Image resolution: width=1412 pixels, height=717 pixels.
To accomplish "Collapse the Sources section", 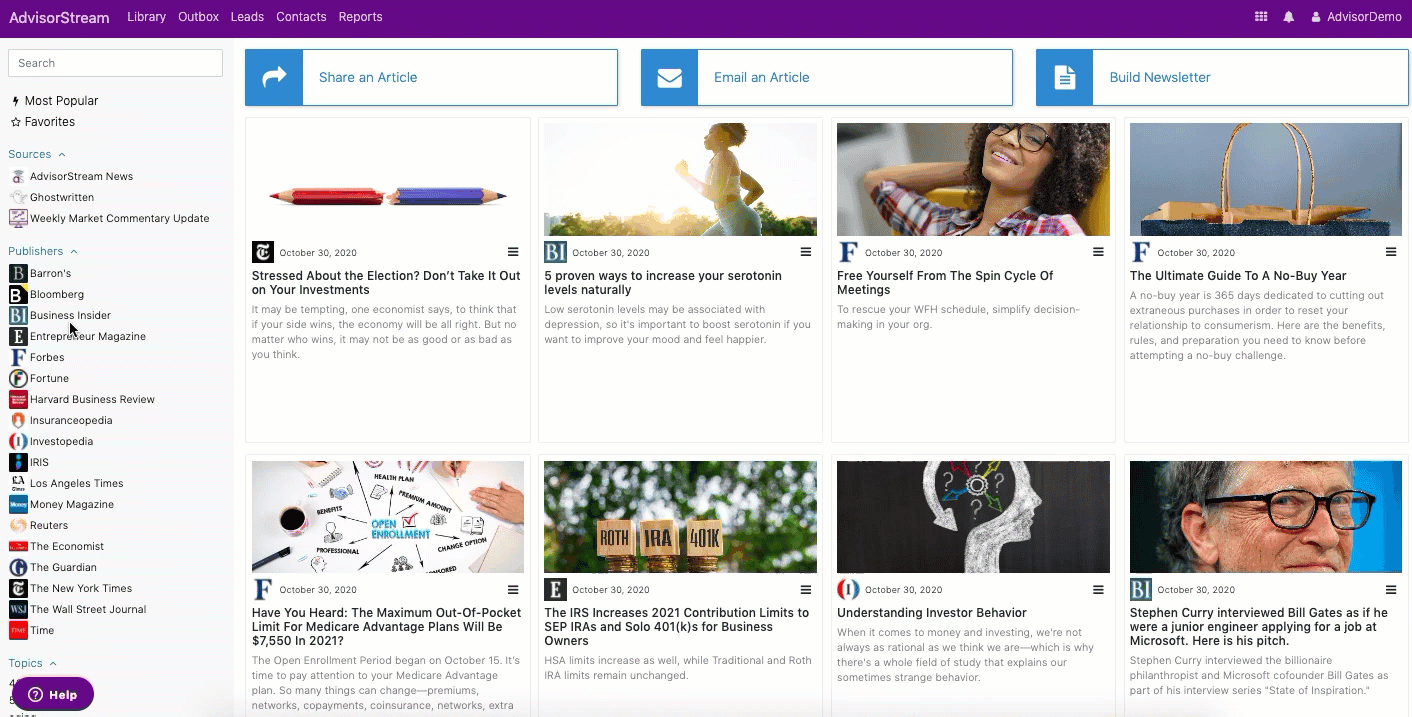I will [37, 154].
